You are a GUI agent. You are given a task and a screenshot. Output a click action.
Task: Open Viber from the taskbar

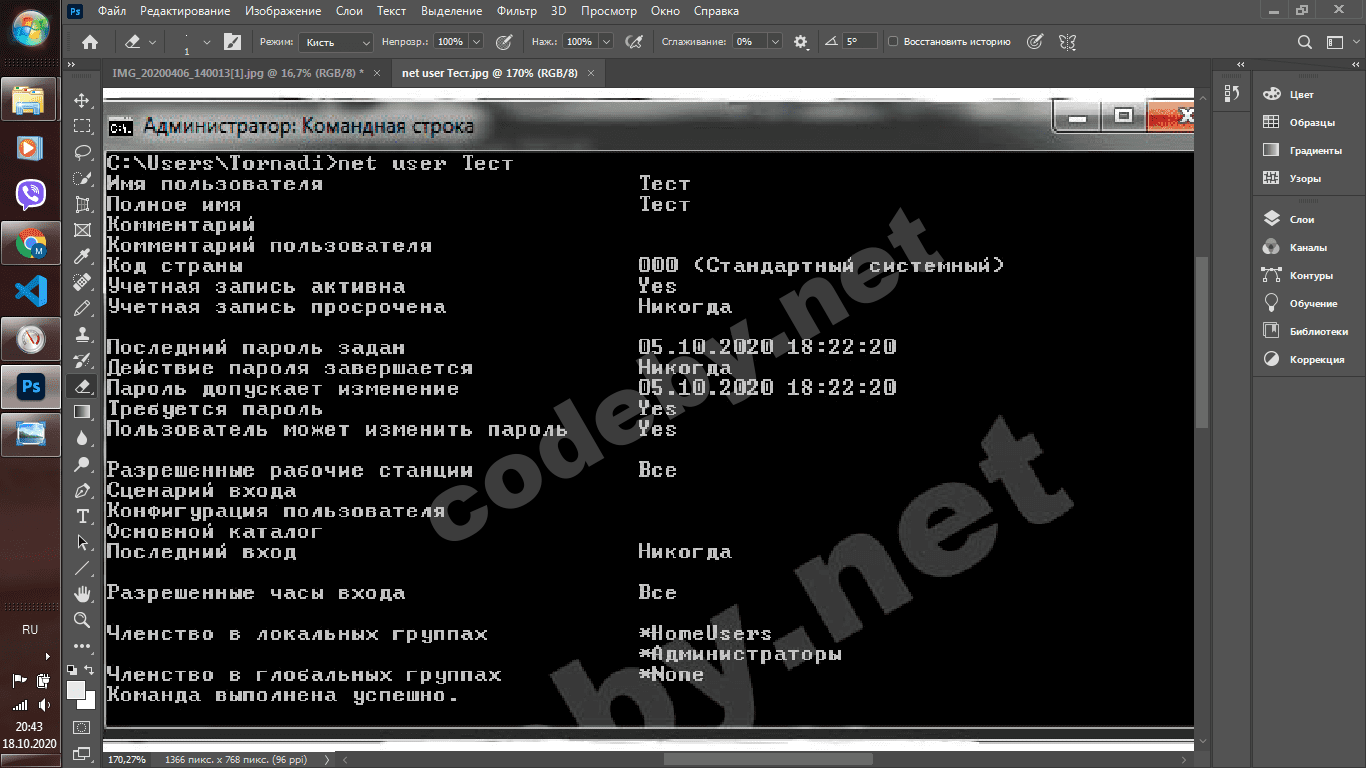(x=30, y=194)
